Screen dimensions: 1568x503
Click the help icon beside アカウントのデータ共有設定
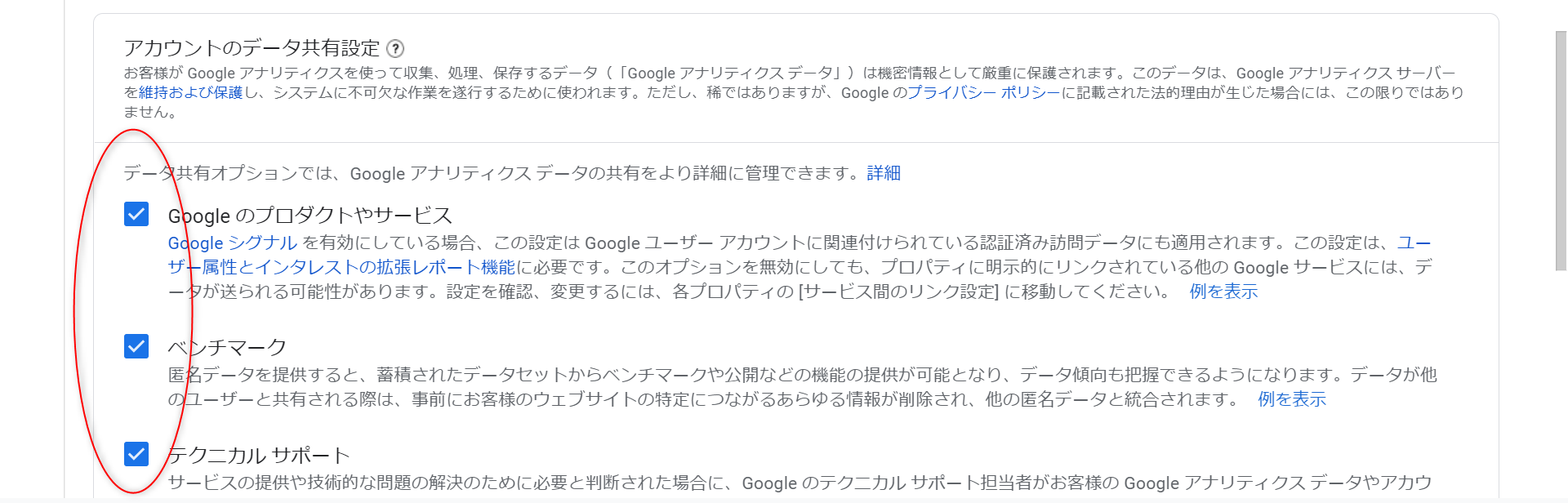(x=395, y=48)
